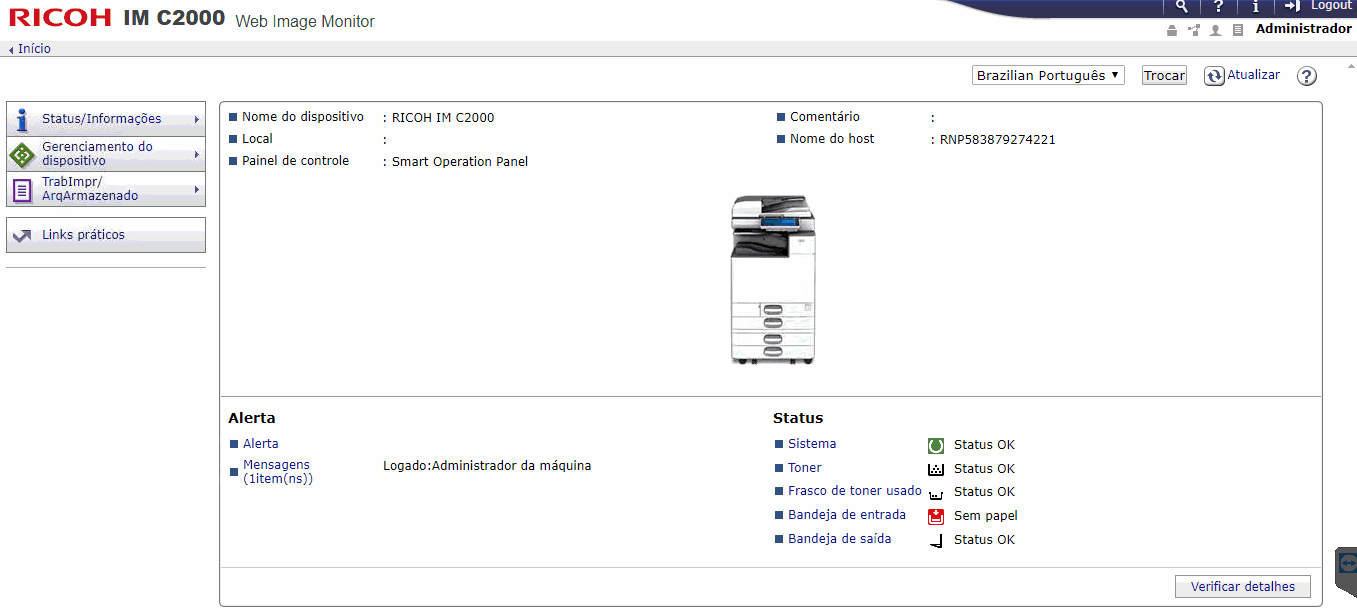
Task: Expand the TrabImpr/ArqArmazenado menu
Action: pyautogui.click(x=106, y=189)
